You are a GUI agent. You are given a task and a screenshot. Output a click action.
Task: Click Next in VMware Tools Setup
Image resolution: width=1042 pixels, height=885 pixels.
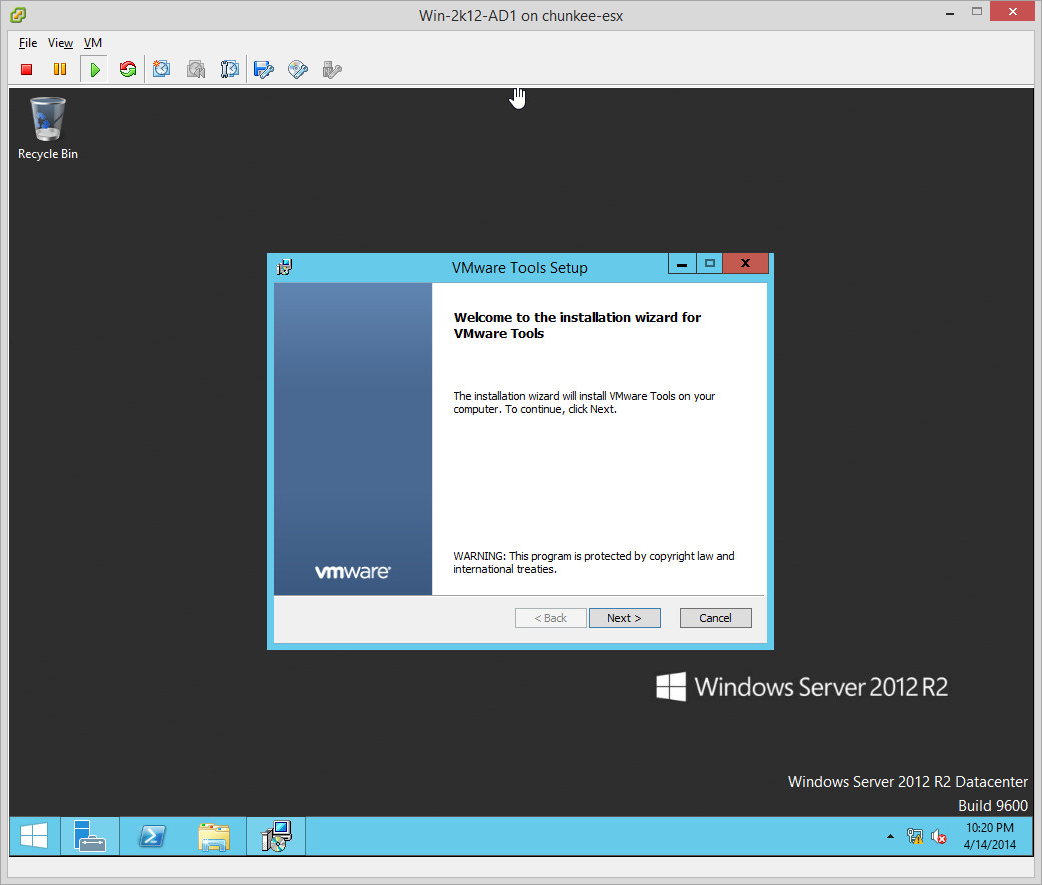(x=624, y=618)
